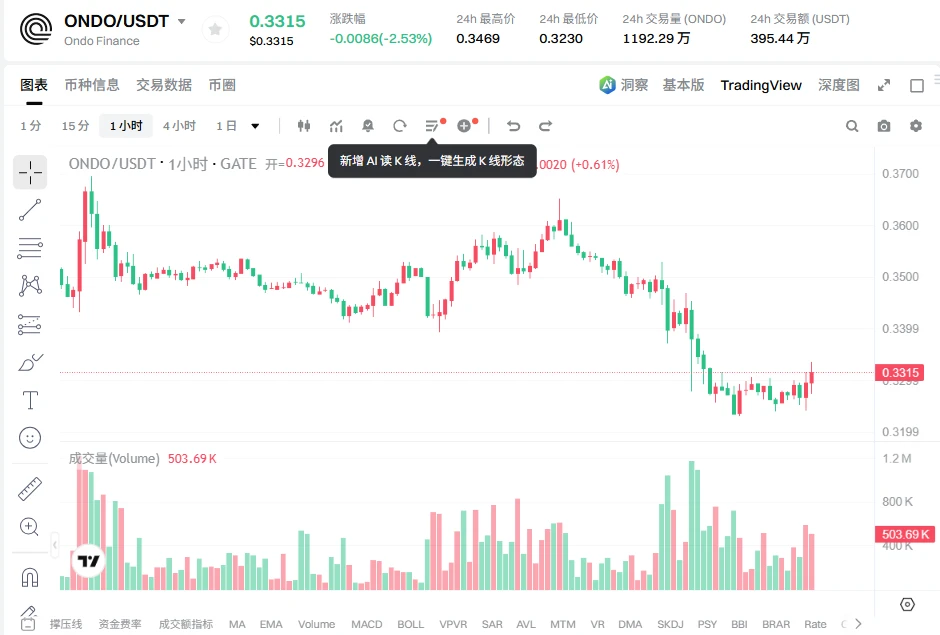The width and height of the screenshot is (940, 635).
Task: Open the AI 洞察 insights view
Action: (x=623, y=85)
